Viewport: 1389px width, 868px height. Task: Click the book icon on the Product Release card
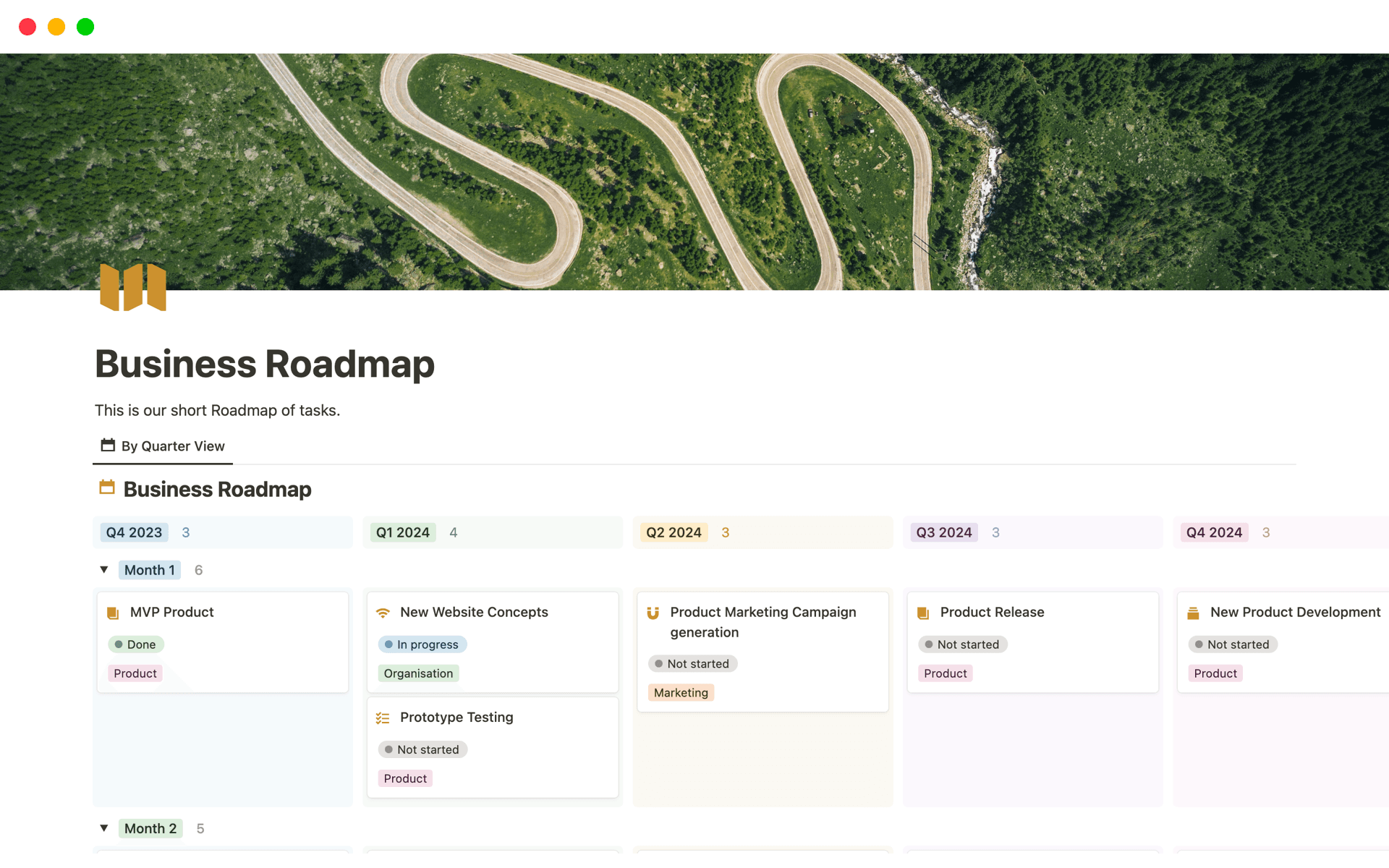923,612
